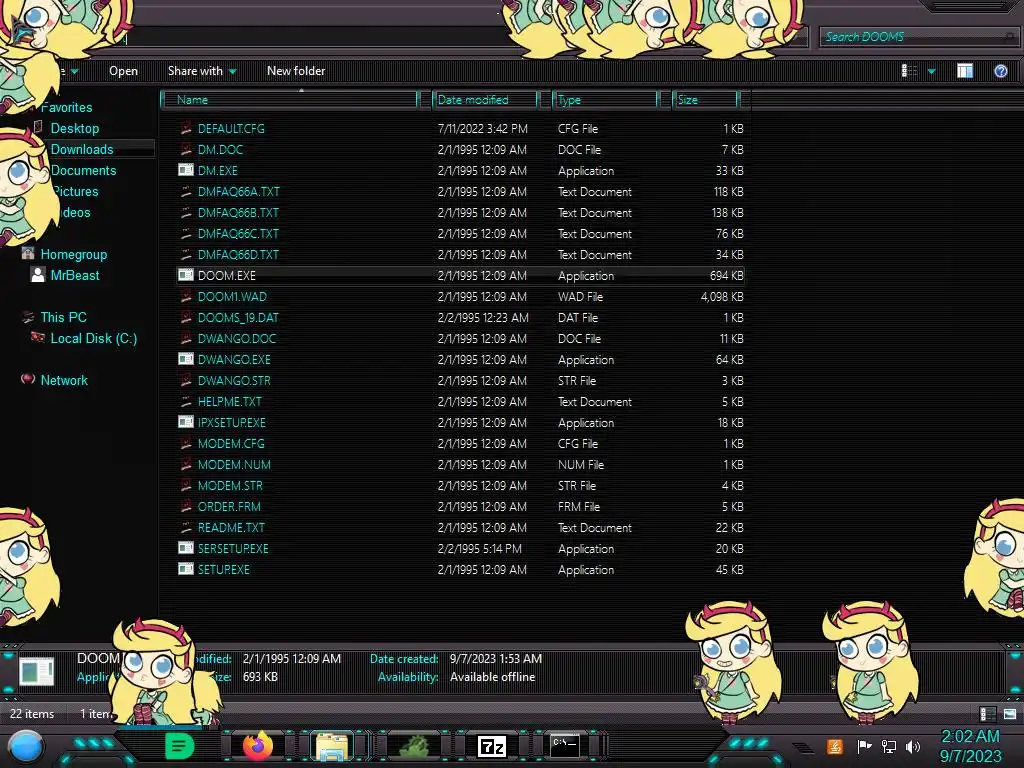Switch to large icons view in the status bar
The height and width of the screenshot is (768, 1024).
pos(1010,714)
